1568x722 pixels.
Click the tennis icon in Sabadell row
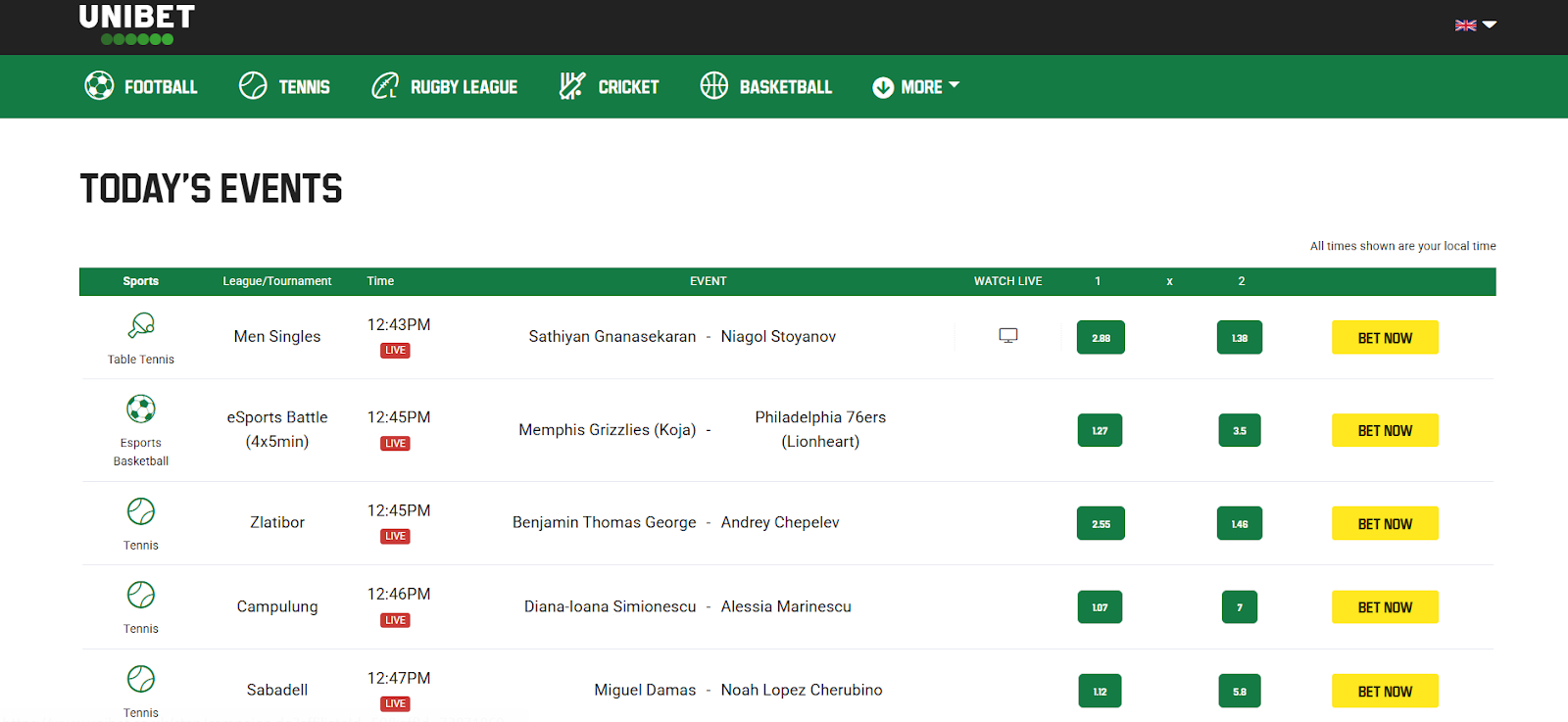coord(141,679)
